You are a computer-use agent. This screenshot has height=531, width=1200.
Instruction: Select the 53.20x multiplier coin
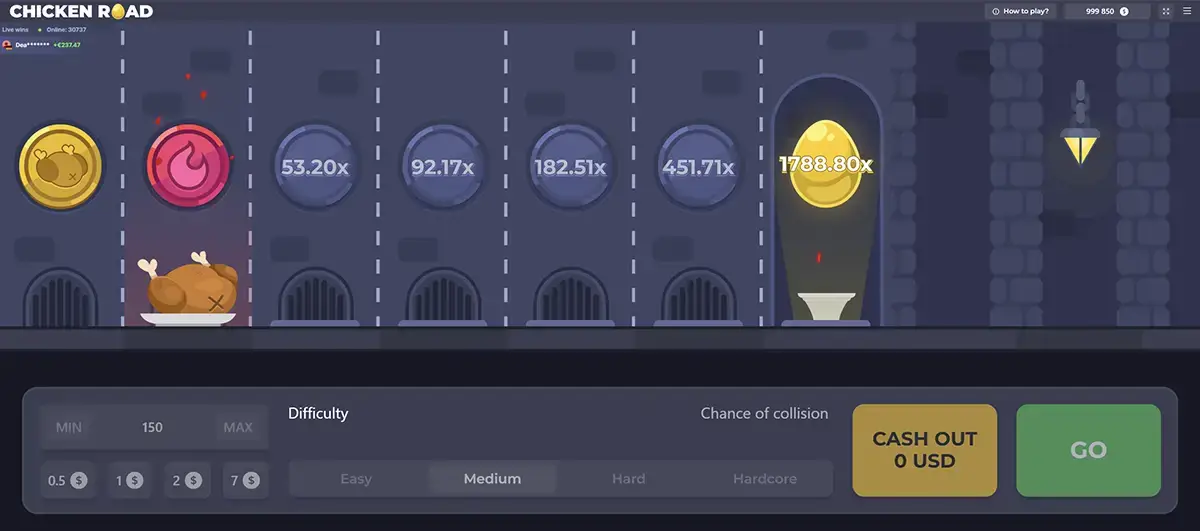pos(315,167)
